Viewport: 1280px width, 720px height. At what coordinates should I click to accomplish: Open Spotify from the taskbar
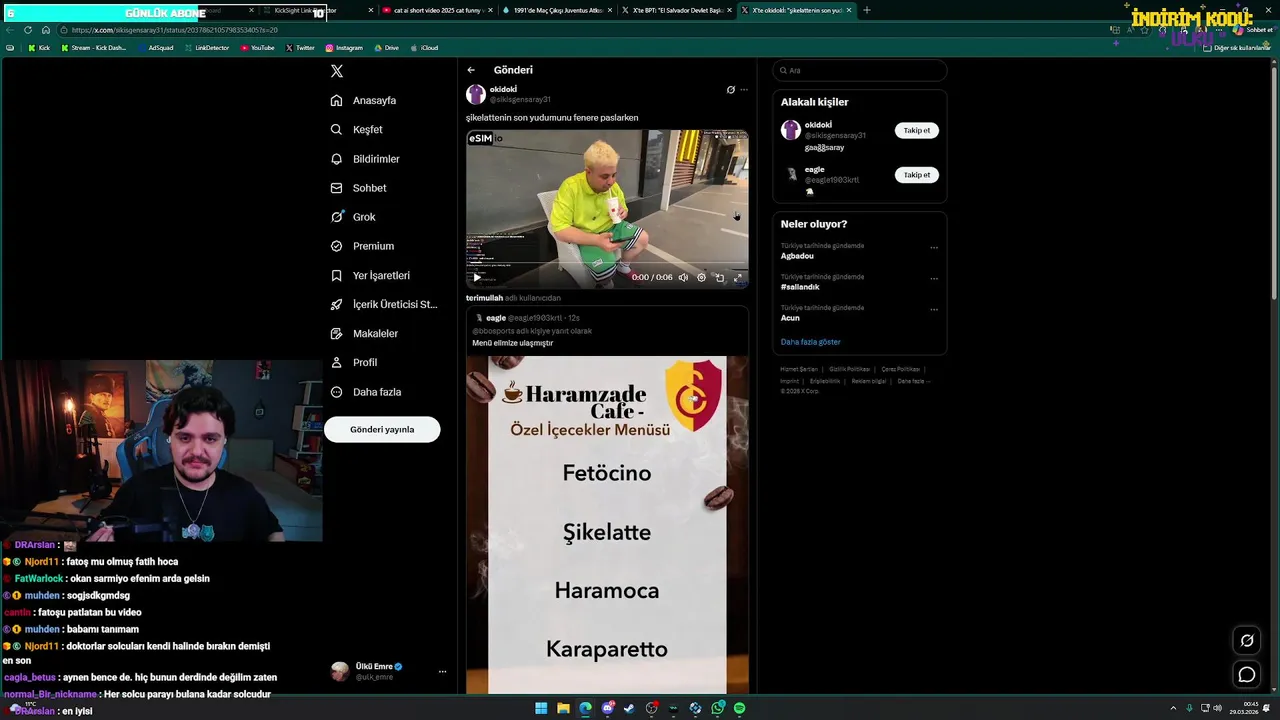point(740,708)
